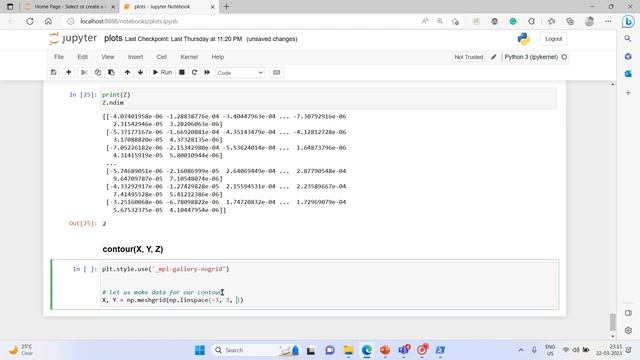Cut selected cells with the scissors icon
The width and height of the screenshot is (640, 360).
pyautogui.click(x=84, y=72)
